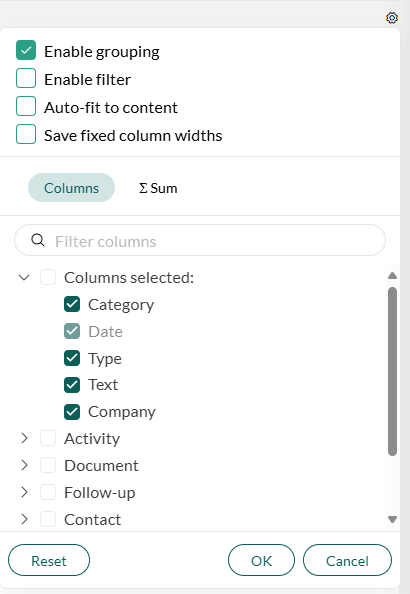Click the vertical scrollbar thumb

(393, 371)
